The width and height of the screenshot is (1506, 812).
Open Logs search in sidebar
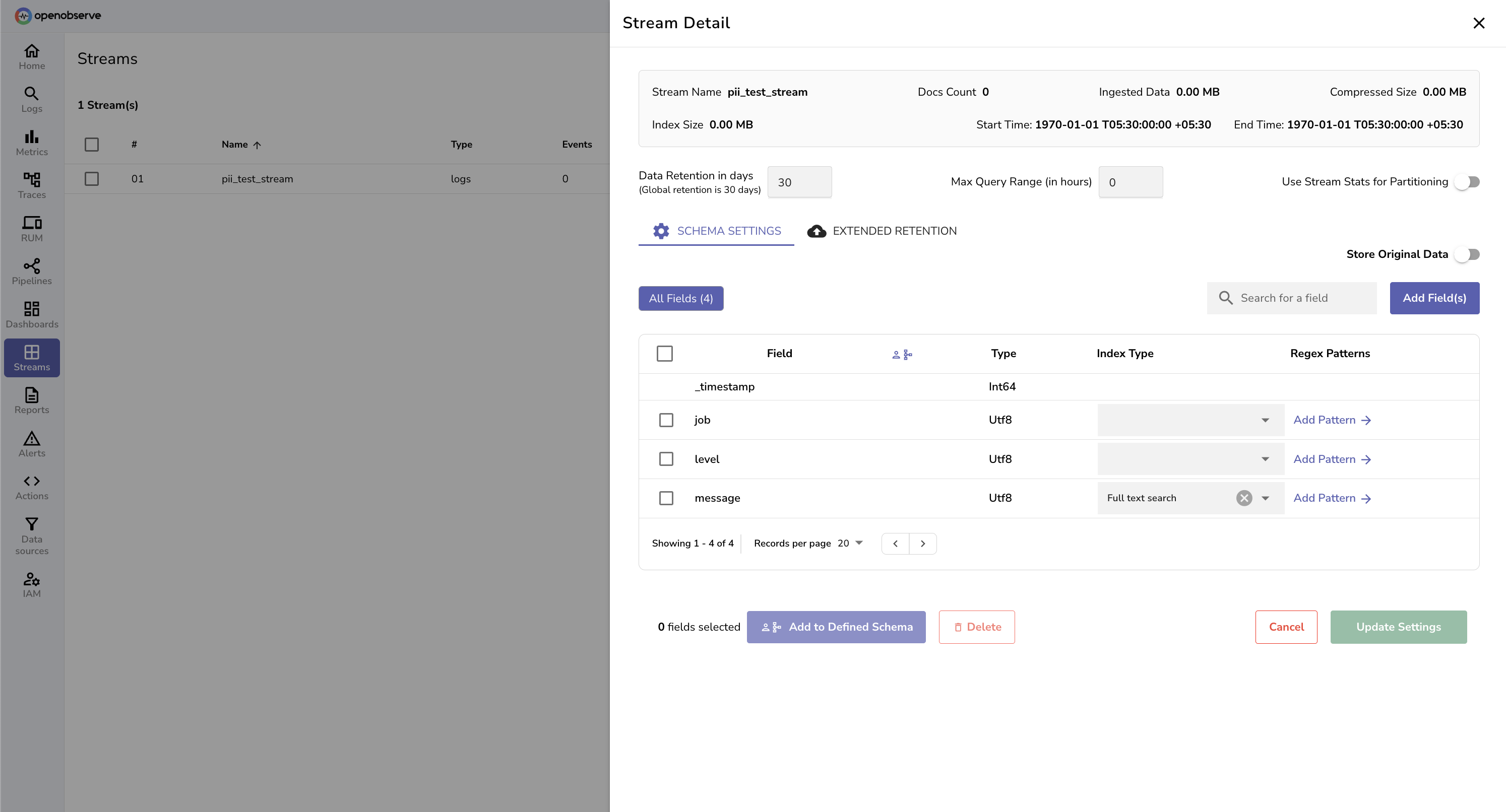tap(32, 100)
